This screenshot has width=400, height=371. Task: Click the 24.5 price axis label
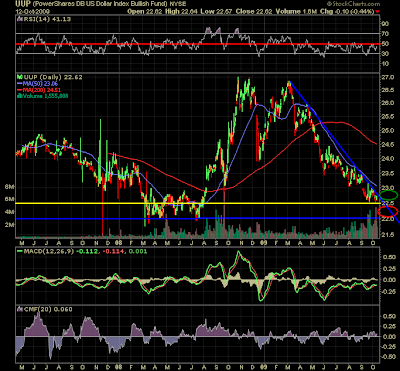[387, 145]
